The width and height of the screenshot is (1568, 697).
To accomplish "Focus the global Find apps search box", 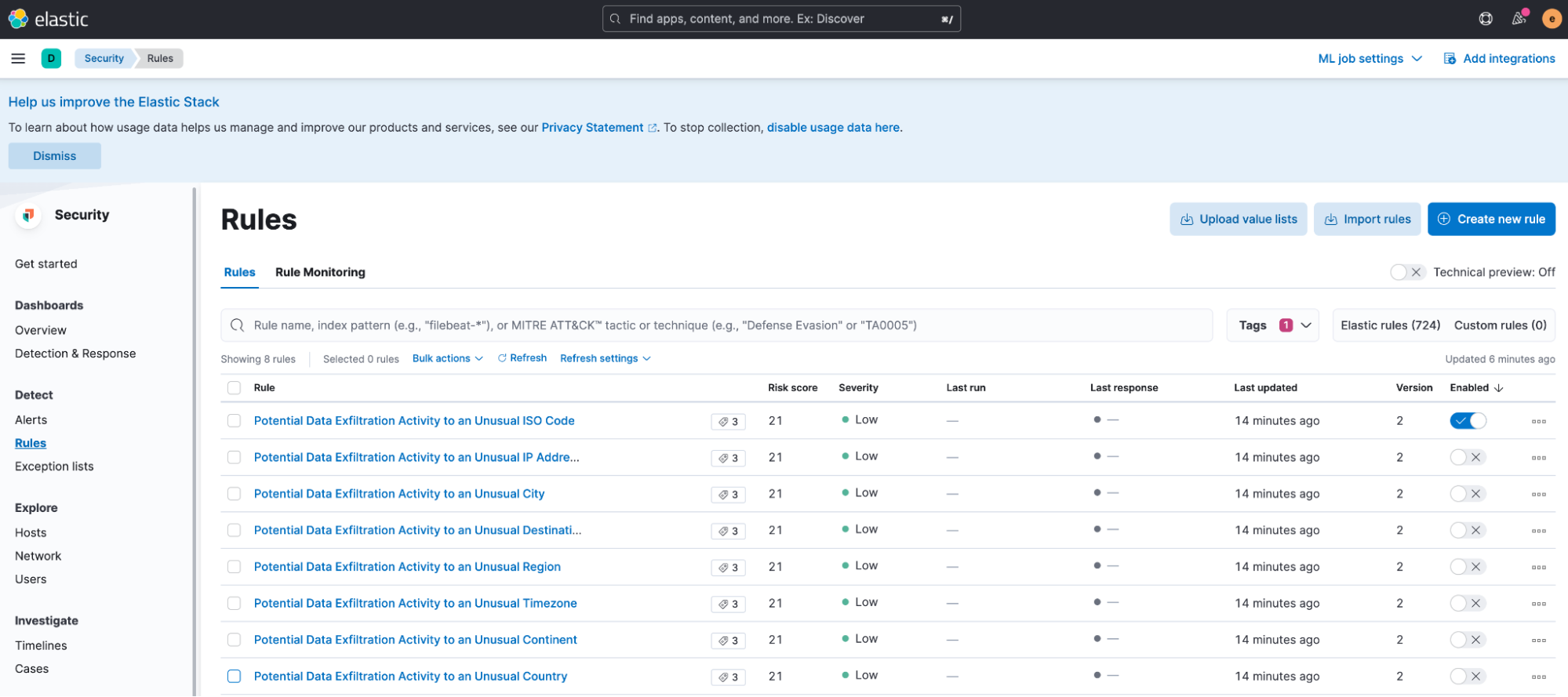I will pos(781,19).
